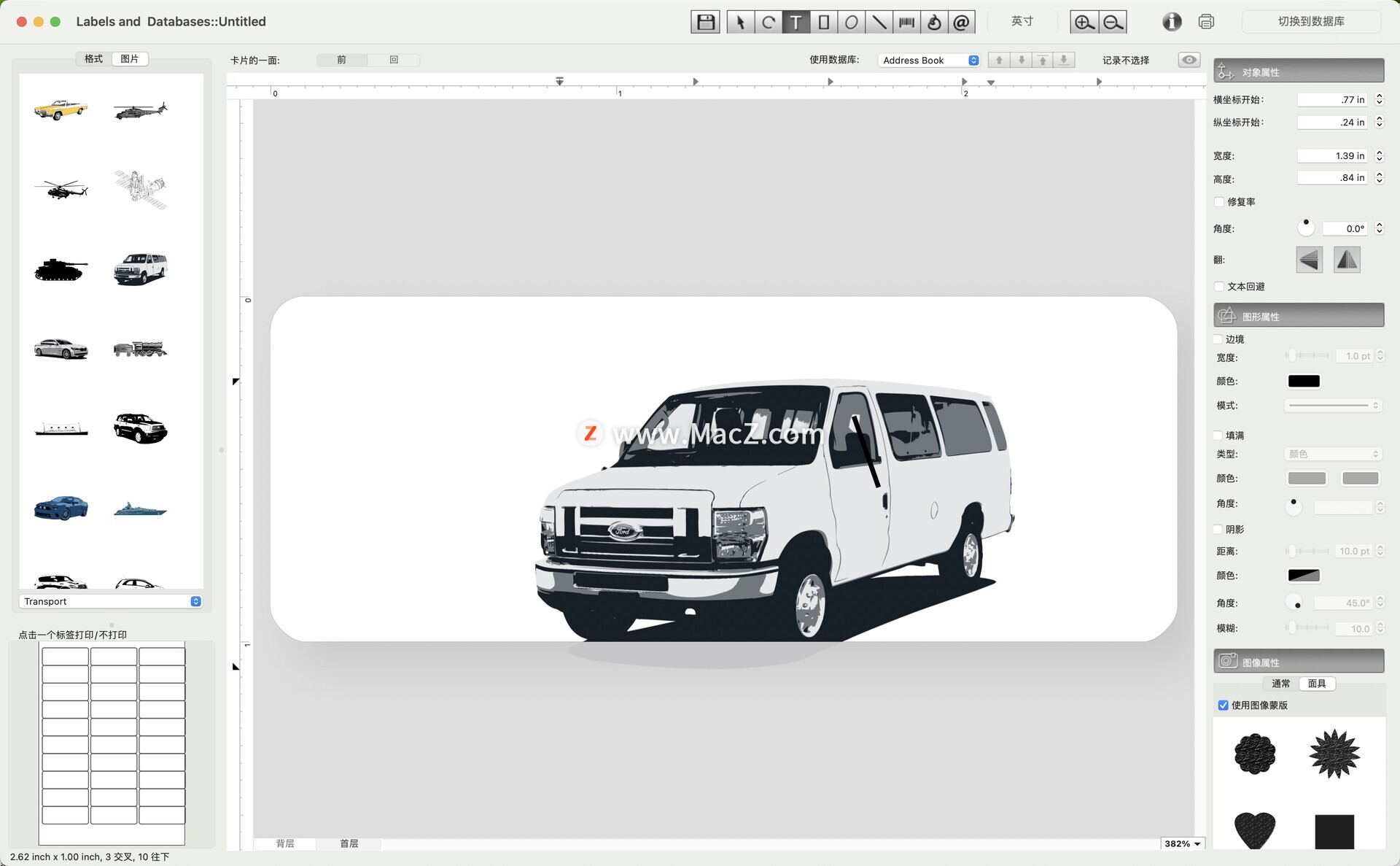1400x866 pixels.
Task: Enable the 填满 fill checkbox
Action: click(x=1218, y=436)
